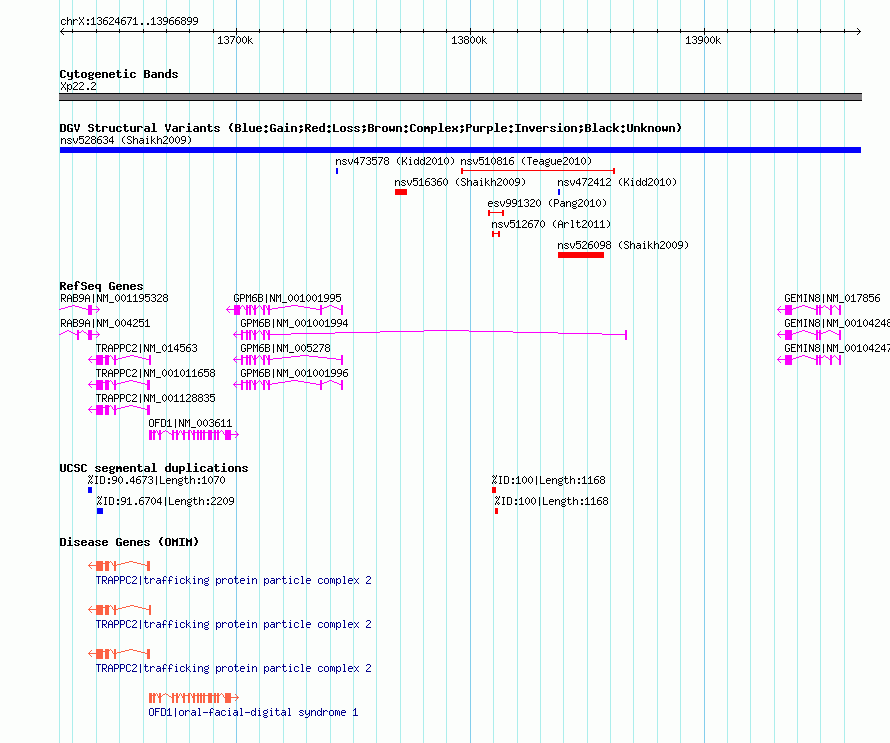Viewport: 890px width, 743px height.
Task: Open the DGV Structural Variants track title
Action: (x=370, y=128)
